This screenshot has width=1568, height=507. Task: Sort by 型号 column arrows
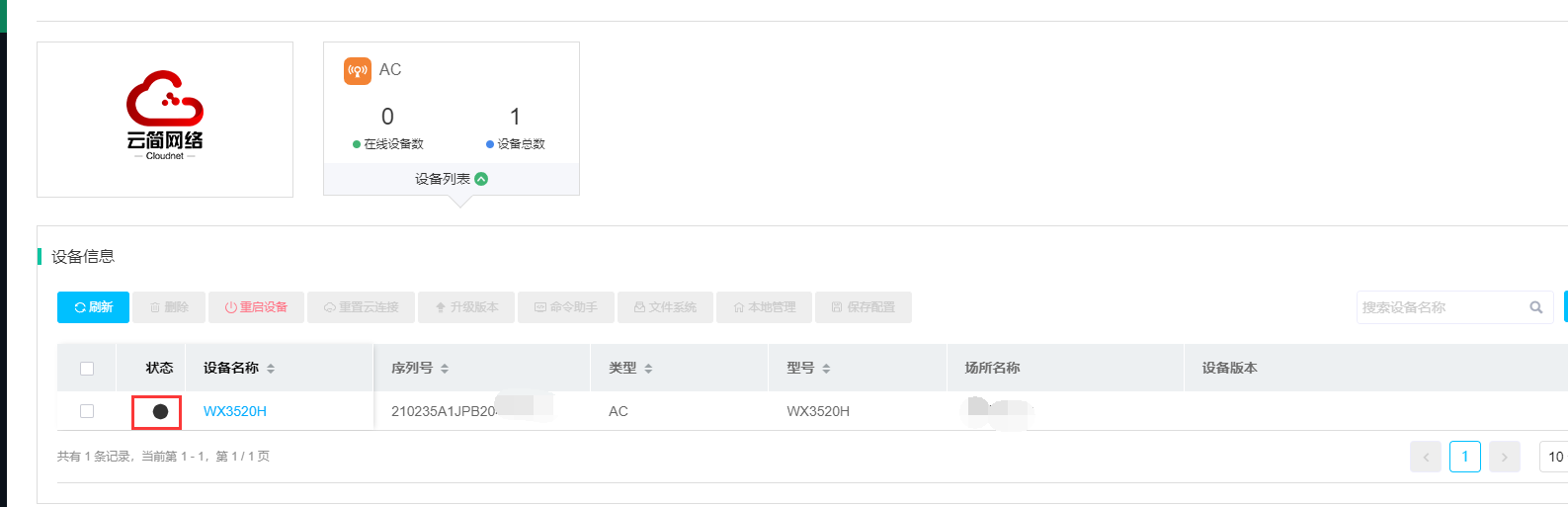click(826, 369)
